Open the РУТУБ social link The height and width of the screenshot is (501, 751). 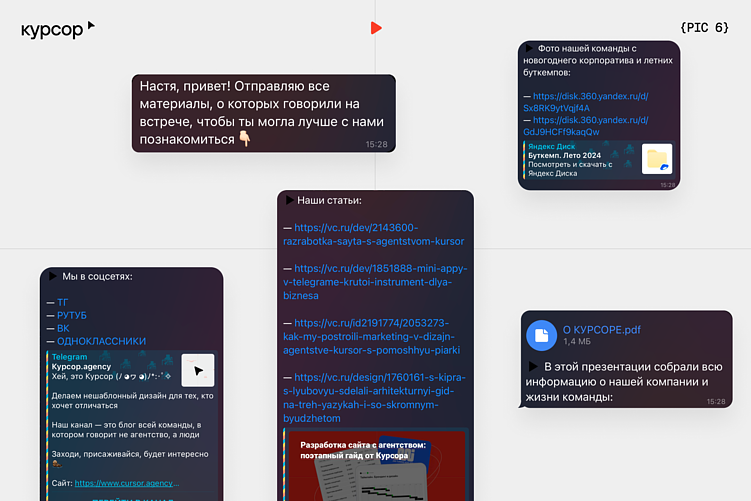72,315
